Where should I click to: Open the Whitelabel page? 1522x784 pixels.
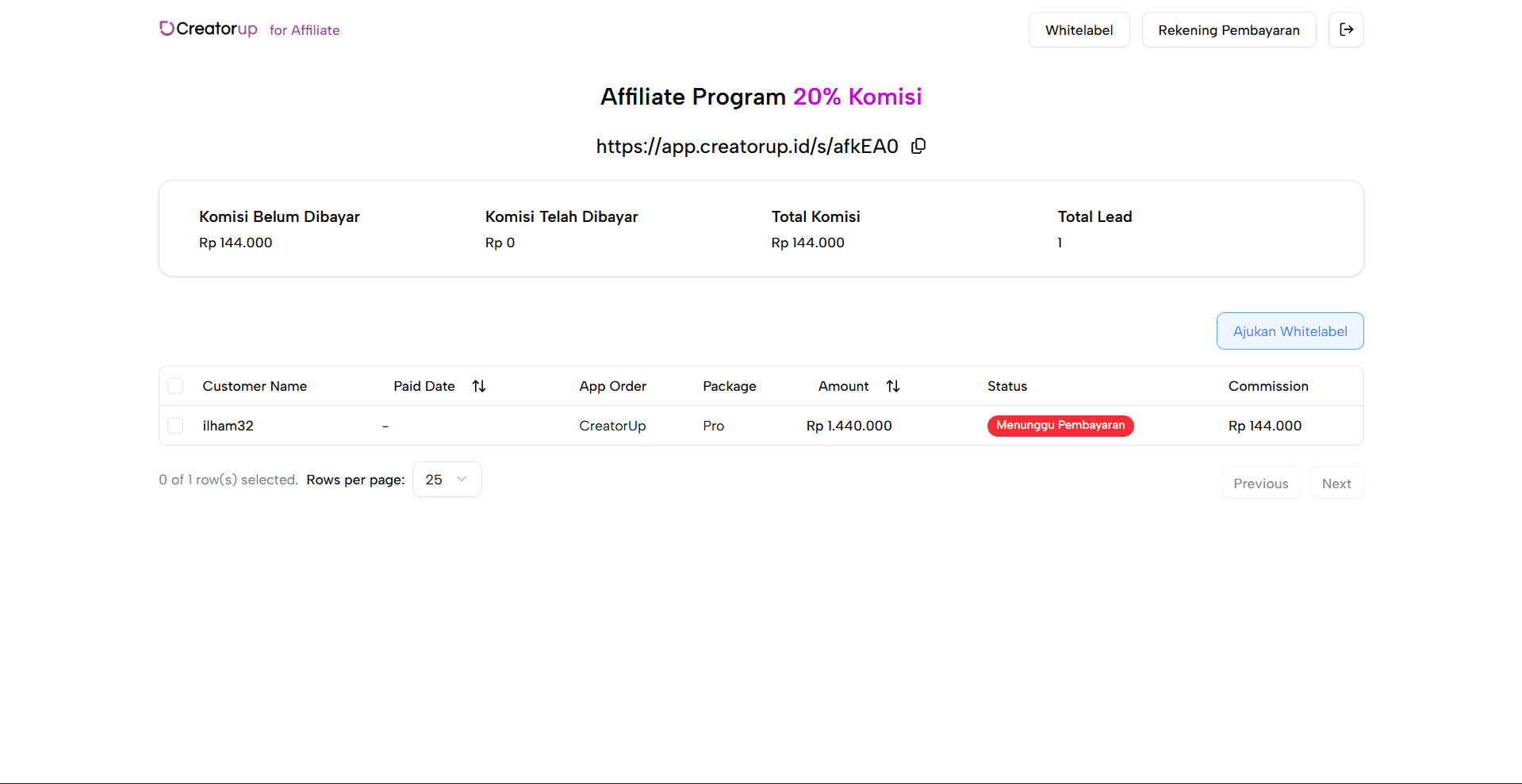1079,30
